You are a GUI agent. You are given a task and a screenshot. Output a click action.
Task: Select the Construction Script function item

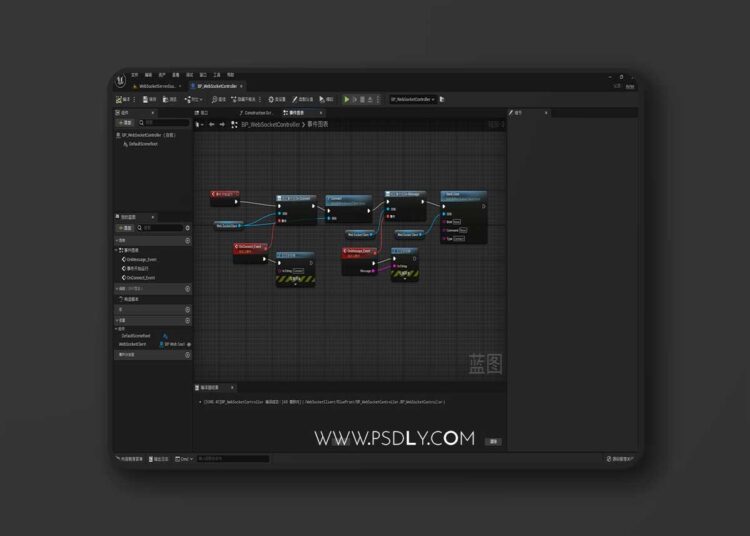129,299
